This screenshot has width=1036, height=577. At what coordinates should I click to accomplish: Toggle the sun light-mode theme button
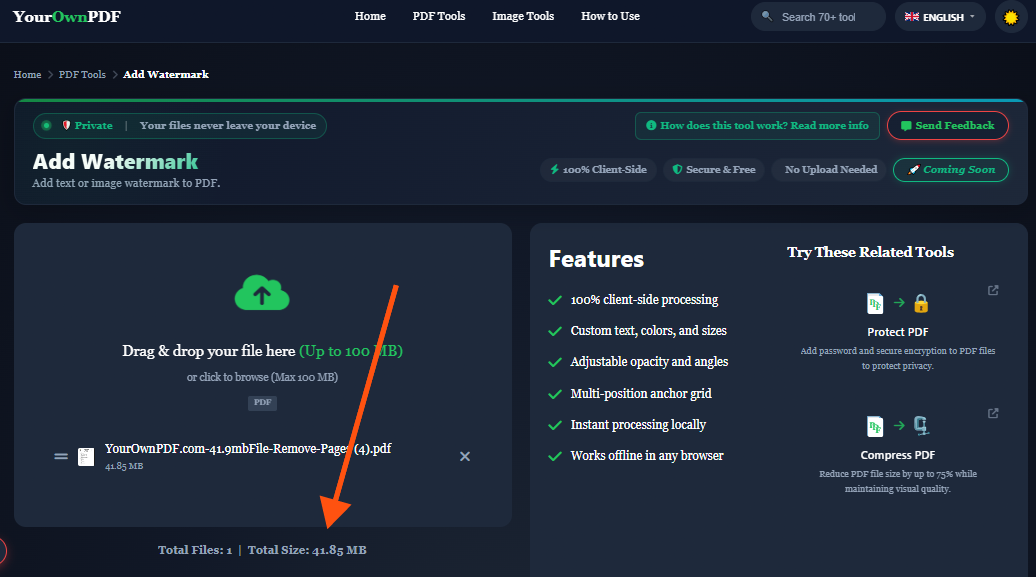tap(1011, 17)
